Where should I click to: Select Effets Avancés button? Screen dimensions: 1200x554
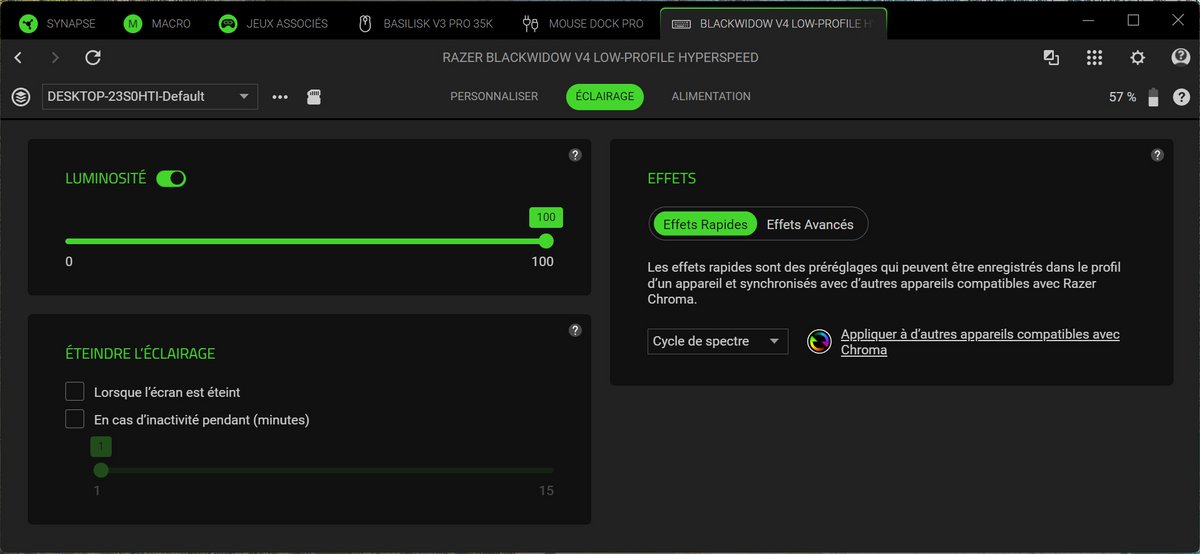click(x=810, y=225)
